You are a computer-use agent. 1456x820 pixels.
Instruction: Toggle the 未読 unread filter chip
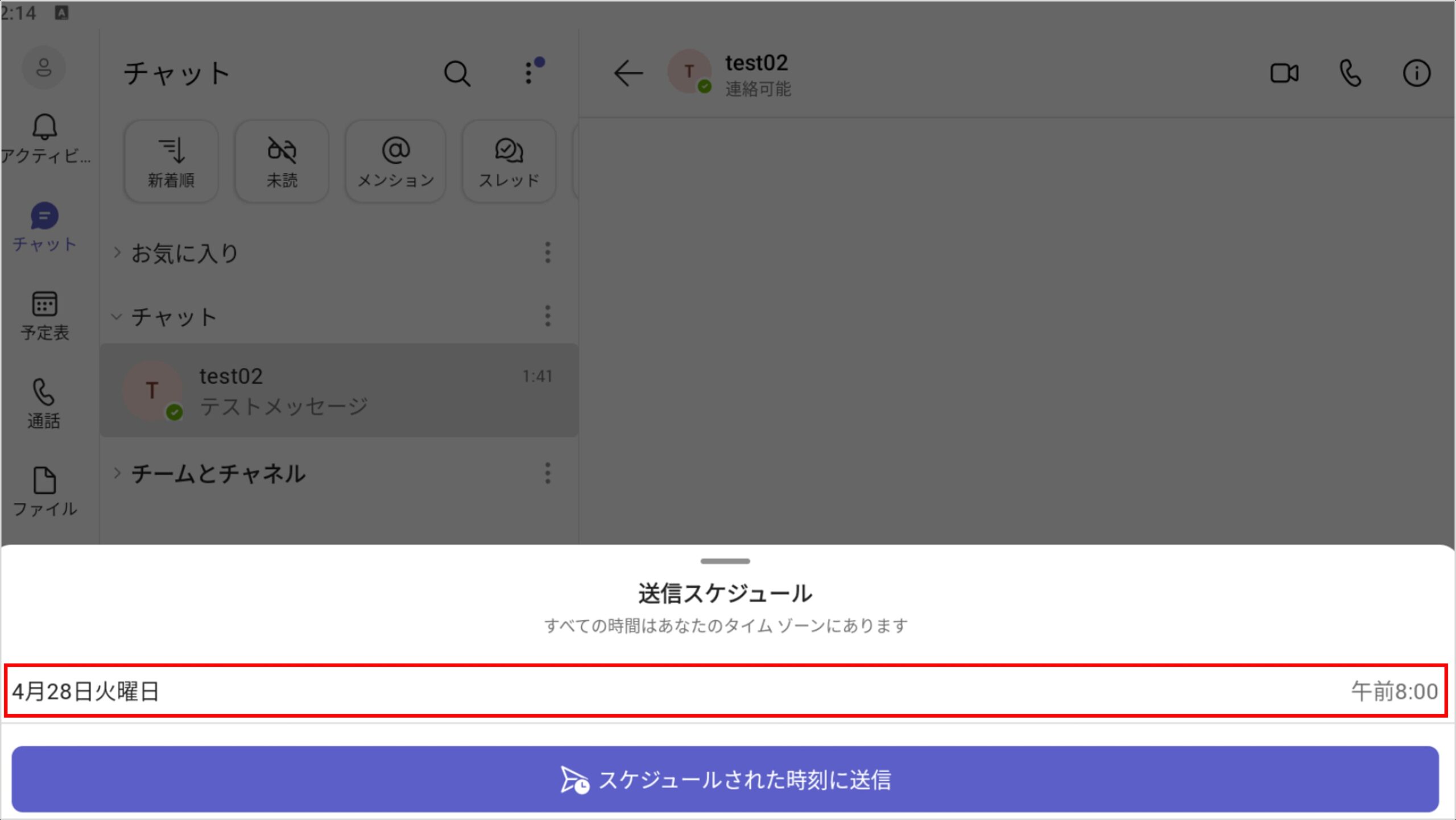(282, 161)
